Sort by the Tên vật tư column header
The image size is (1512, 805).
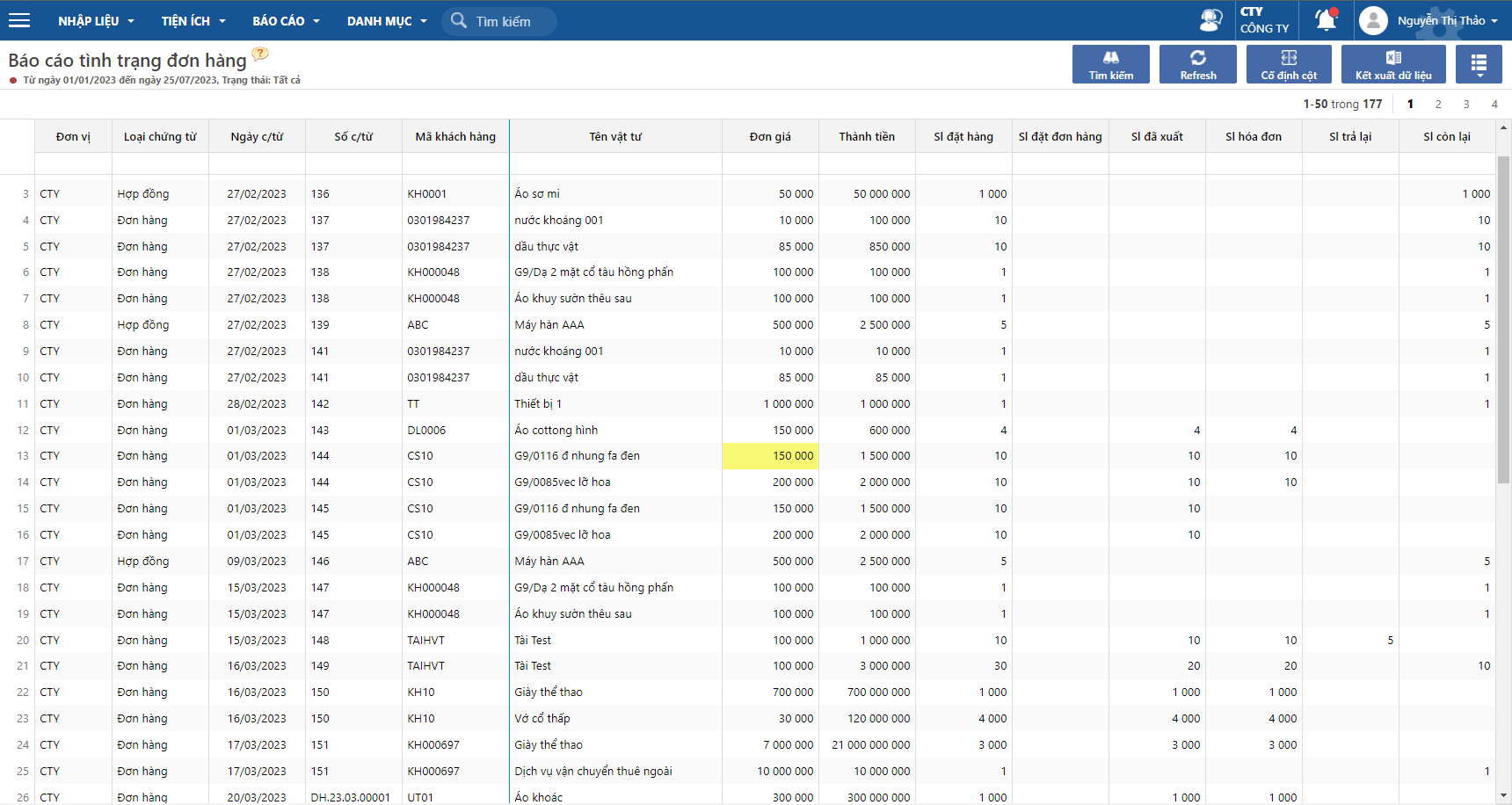(x=615, y=136)
